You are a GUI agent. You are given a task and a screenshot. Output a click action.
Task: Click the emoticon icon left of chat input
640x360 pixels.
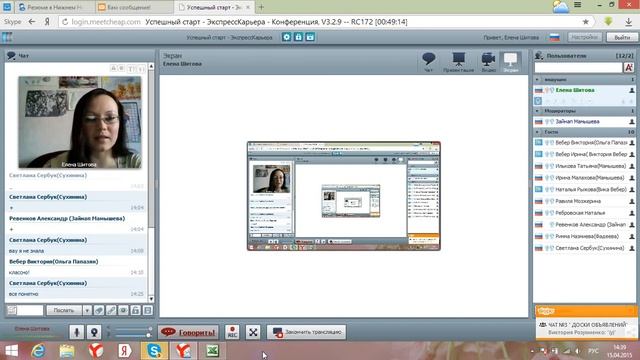pos(12,310)
